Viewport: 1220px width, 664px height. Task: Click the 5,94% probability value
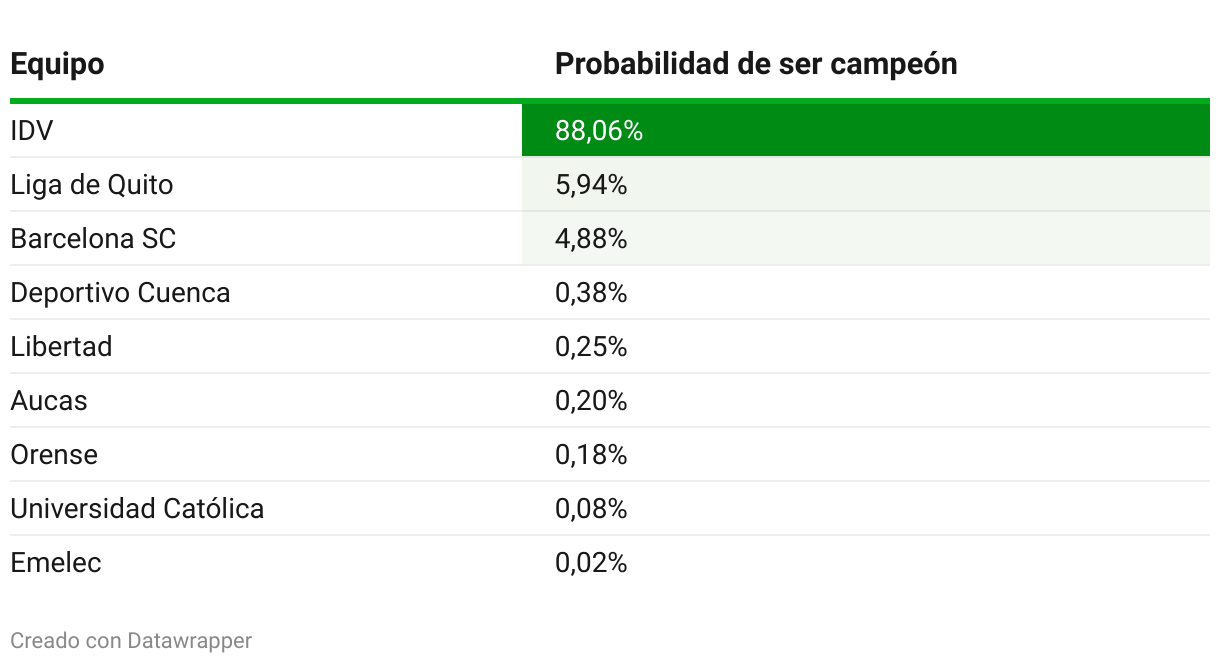591,185
